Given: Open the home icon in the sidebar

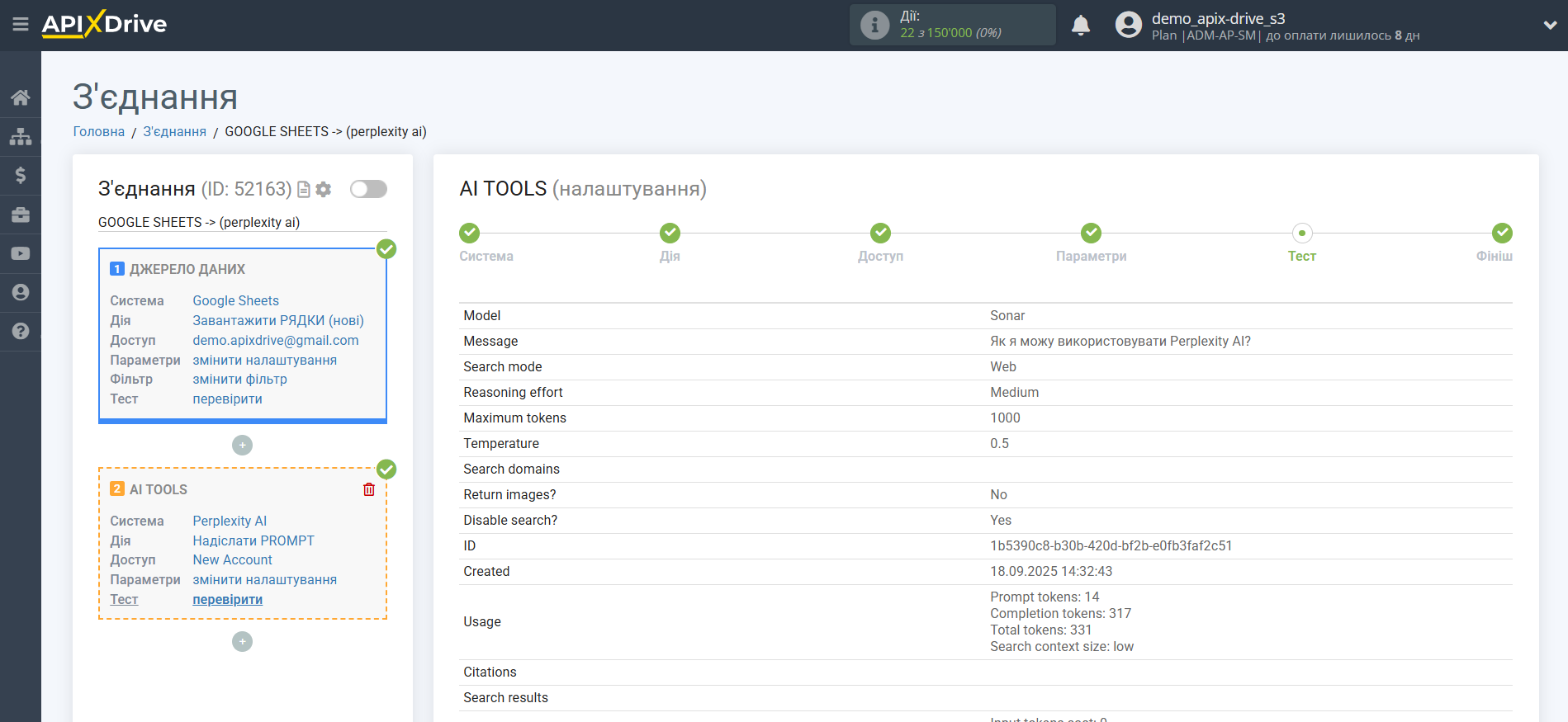Looking at the screenshot, I should point(21,97).
